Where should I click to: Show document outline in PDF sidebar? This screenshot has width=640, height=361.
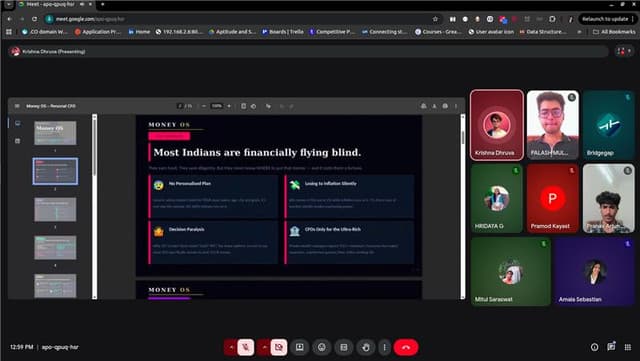pos(18,141)
